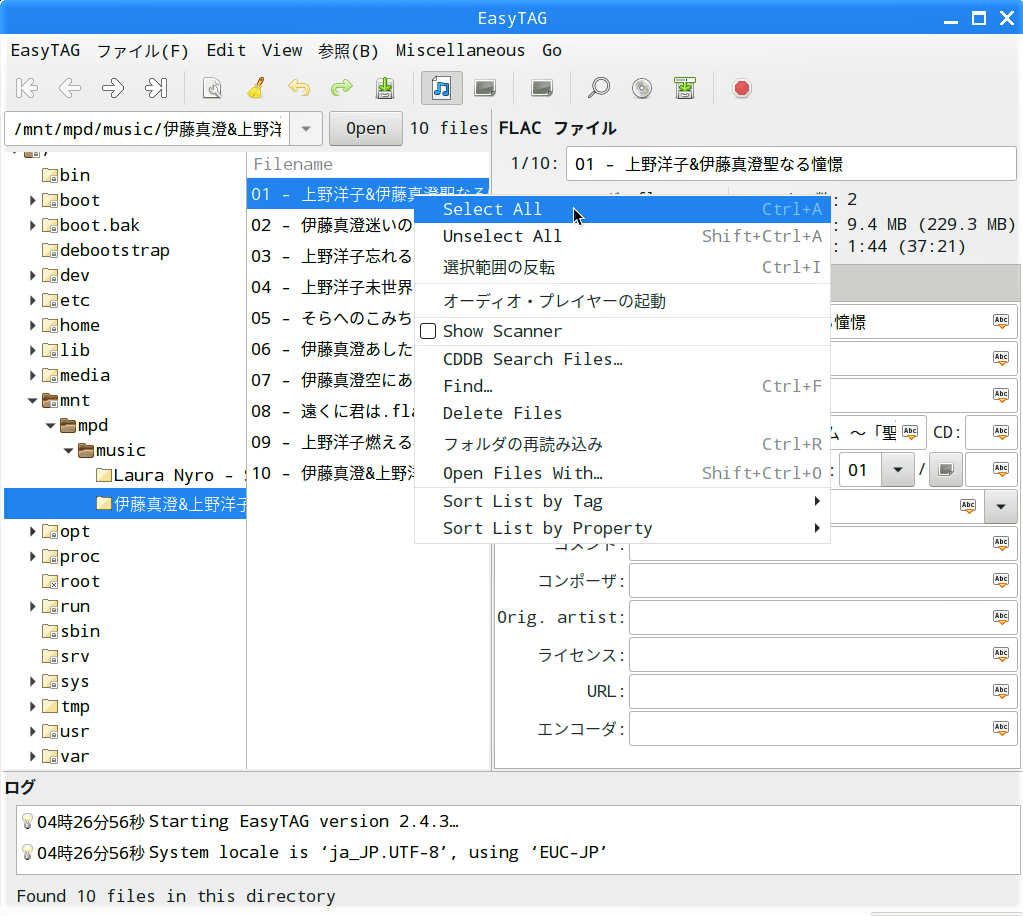Collapse the music folder node
Viewport: 1023px width, 916px height.
[68, 451]
